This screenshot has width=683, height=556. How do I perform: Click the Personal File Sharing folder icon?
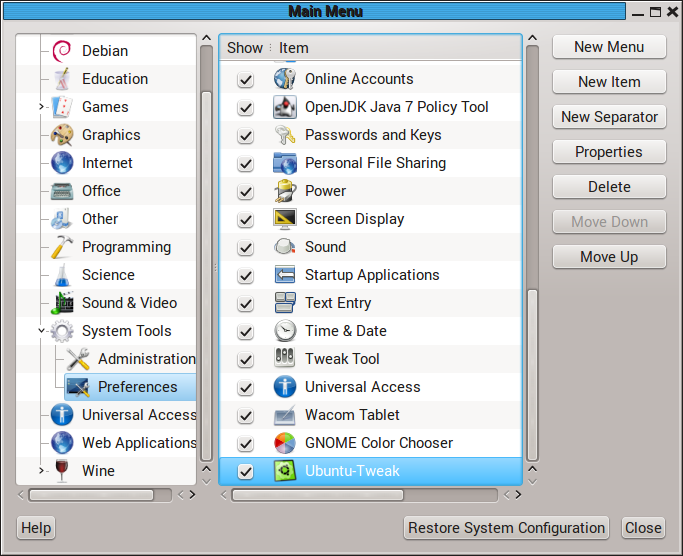(285, 163)
